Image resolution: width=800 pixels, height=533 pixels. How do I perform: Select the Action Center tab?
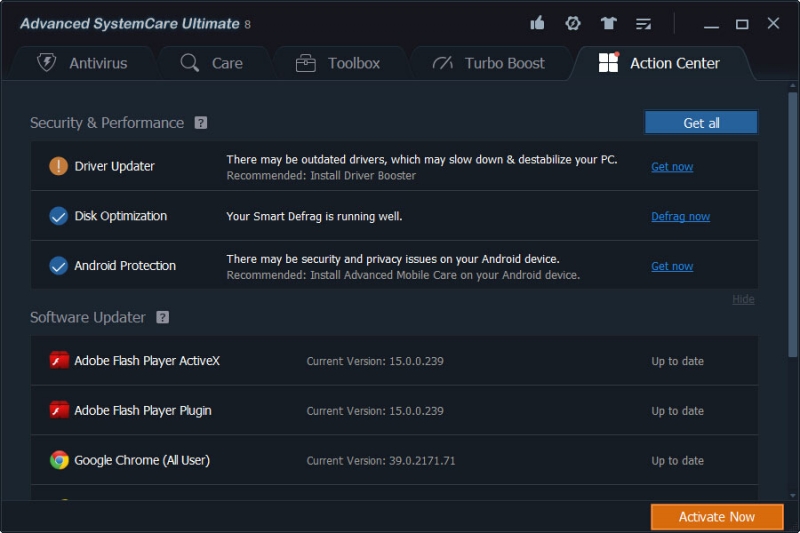661,63
